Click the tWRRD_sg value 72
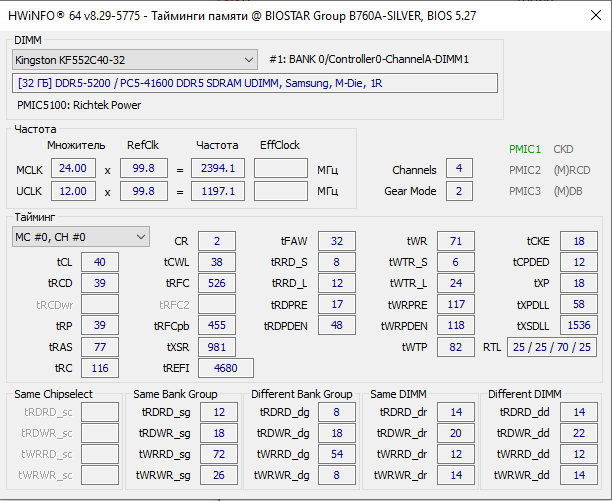612x501 pixels. pyautogui.click(x=218, y=454)
